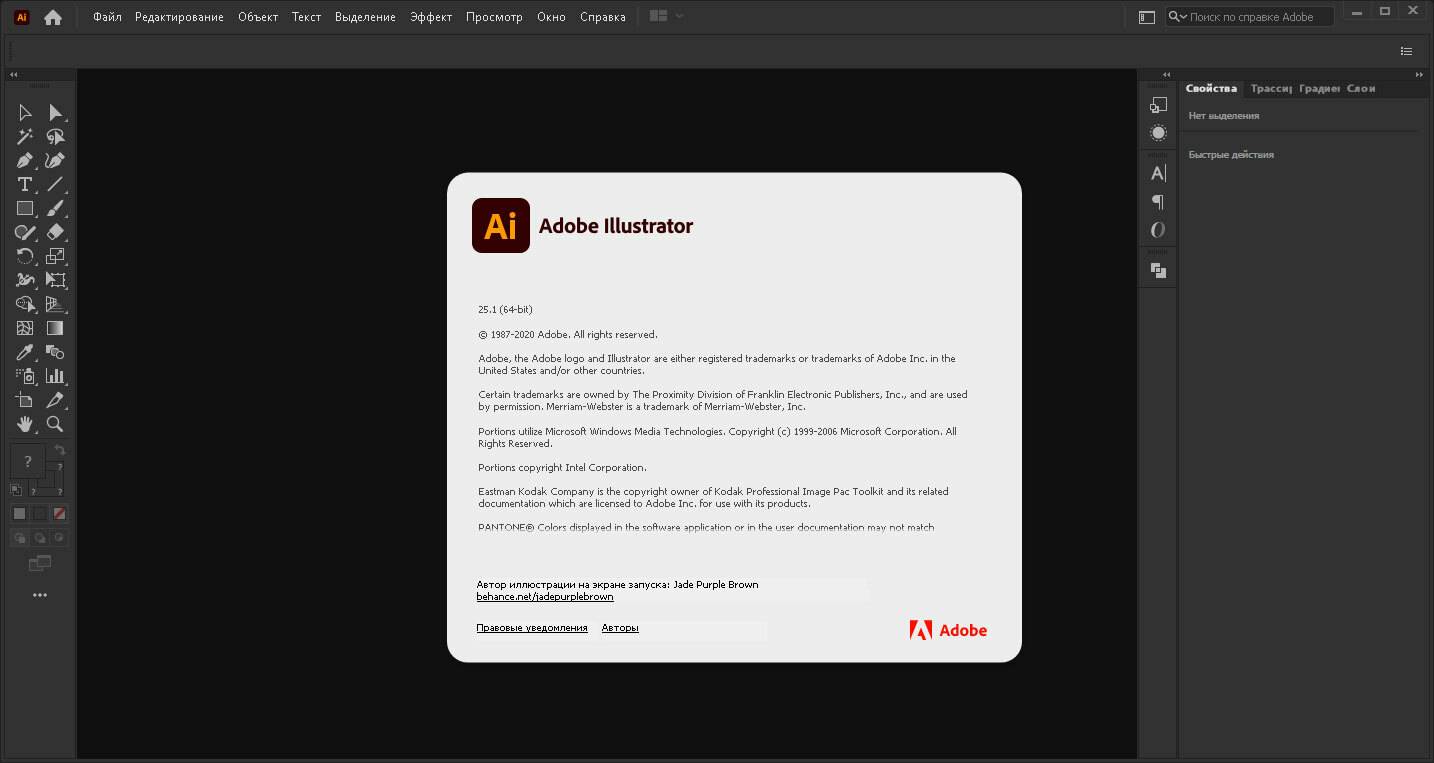Viewport: 1434px width, 763px height.
Task: Choose the Lasso tool
Action: point(56,137)
